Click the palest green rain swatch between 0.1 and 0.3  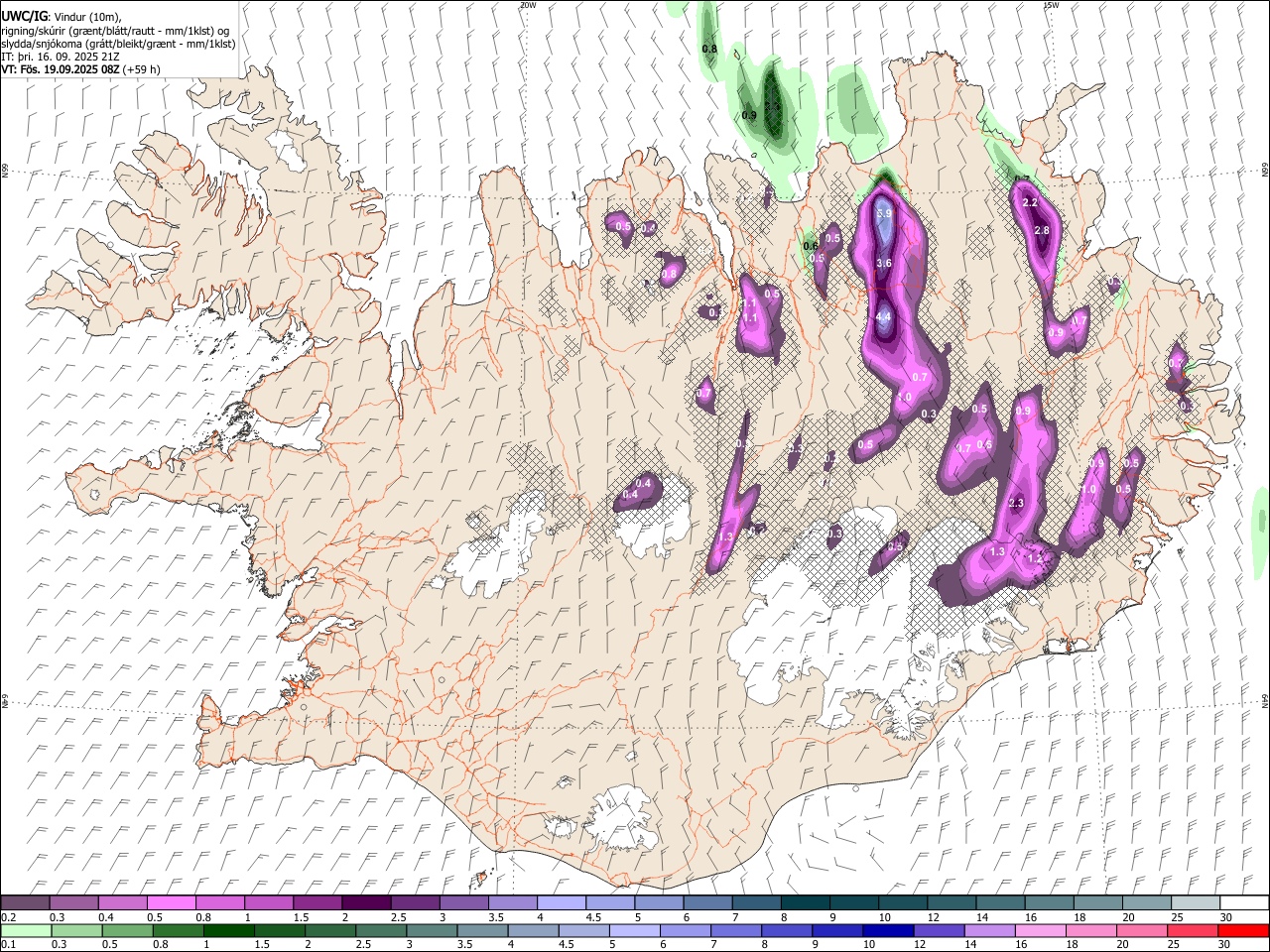pos(26,930)
